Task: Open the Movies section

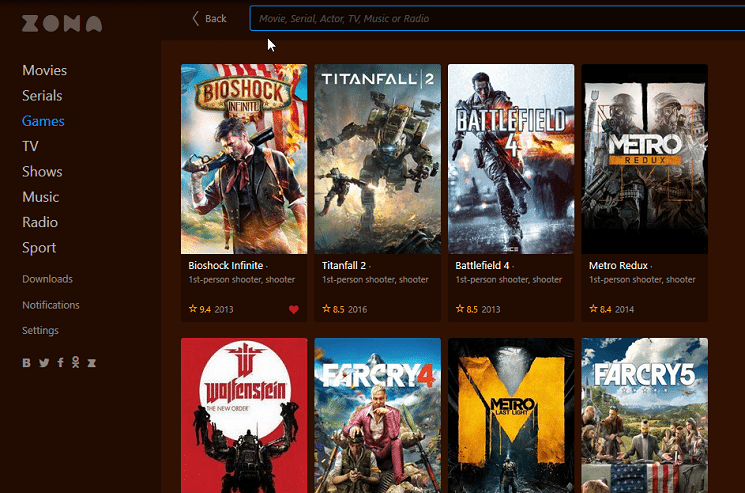Action: point(45,70)
